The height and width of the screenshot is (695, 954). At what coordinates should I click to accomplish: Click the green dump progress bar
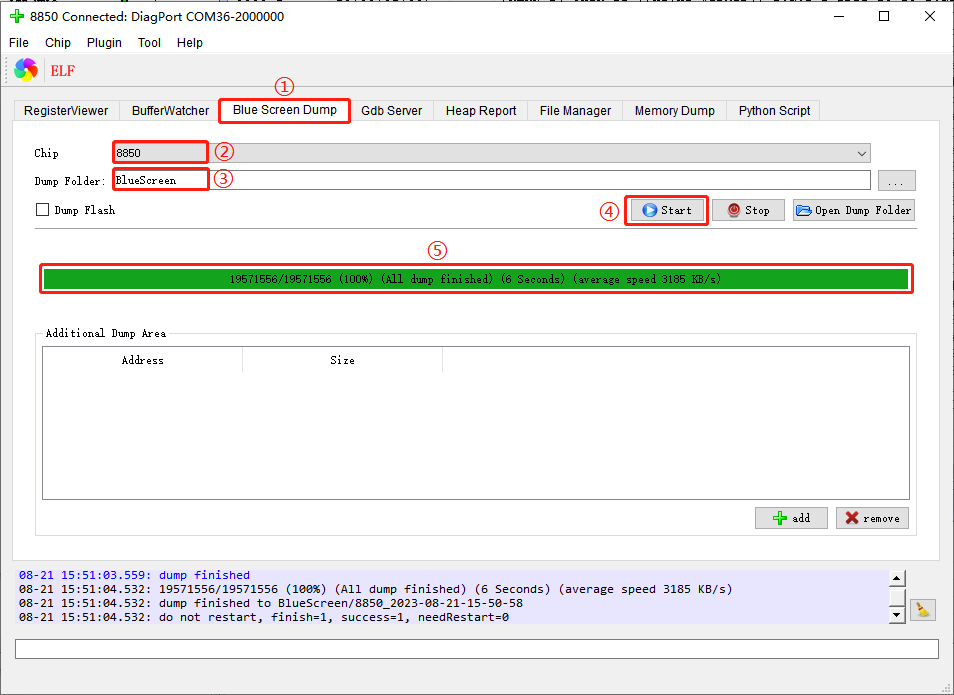(475, 279)
